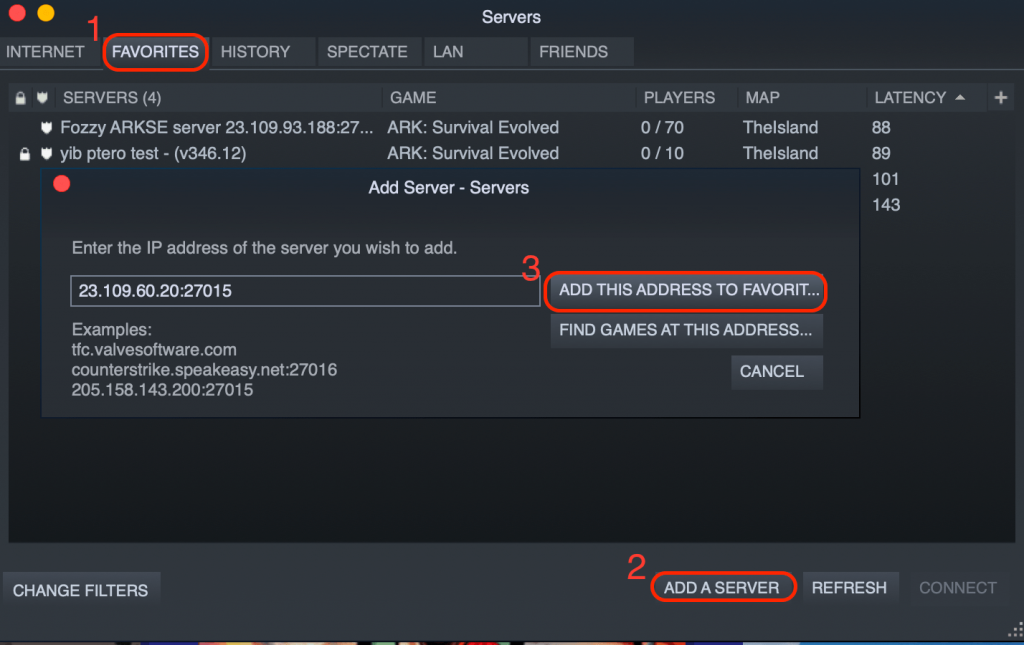View the FRIENDS tab
1024x645 pixels.
580,51
